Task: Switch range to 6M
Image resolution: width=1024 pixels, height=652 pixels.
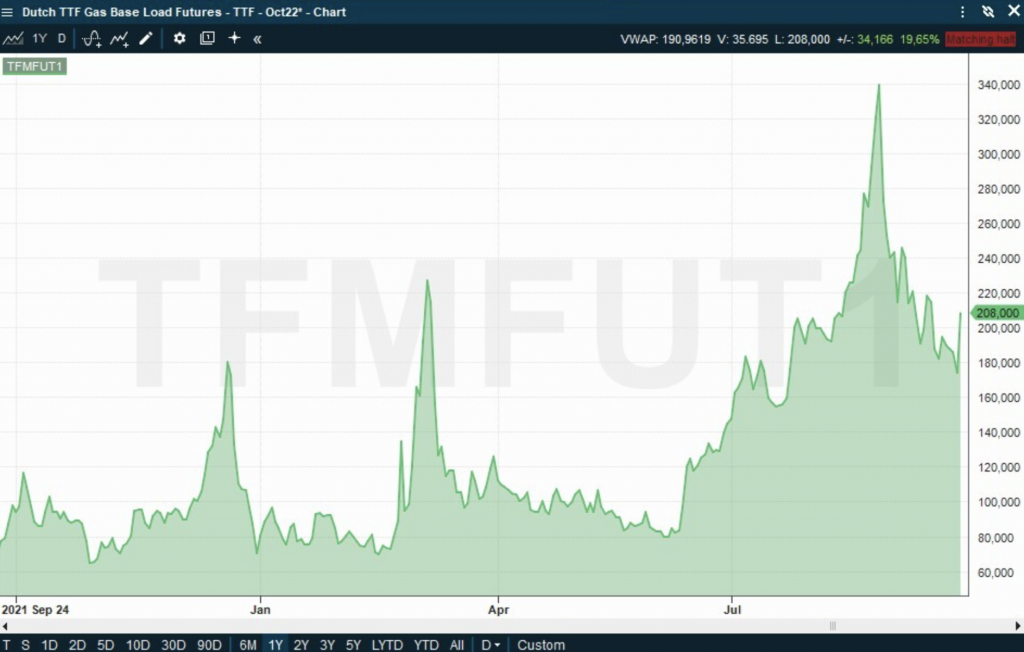Action: coord(247,645)
